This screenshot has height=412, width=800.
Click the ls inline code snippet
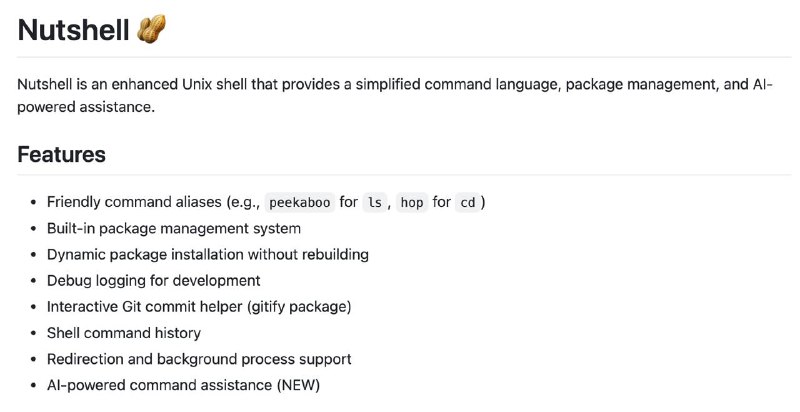coord(375,202)
